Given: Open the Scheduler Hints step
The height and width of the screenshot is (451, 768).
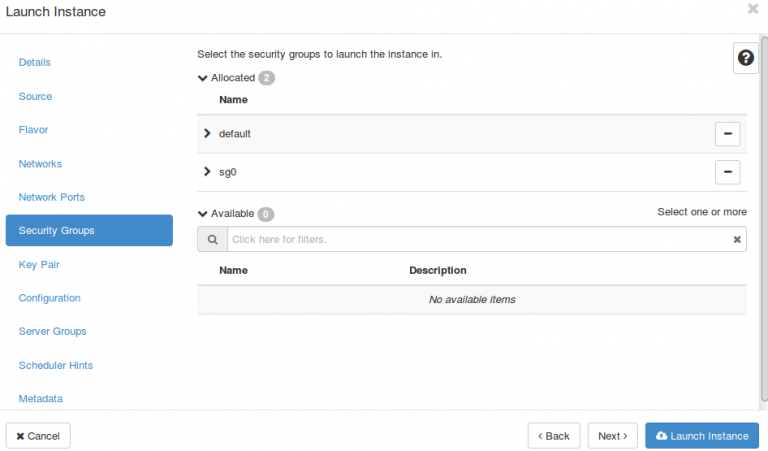Looking at the screenshot, I should coord(56,365).
